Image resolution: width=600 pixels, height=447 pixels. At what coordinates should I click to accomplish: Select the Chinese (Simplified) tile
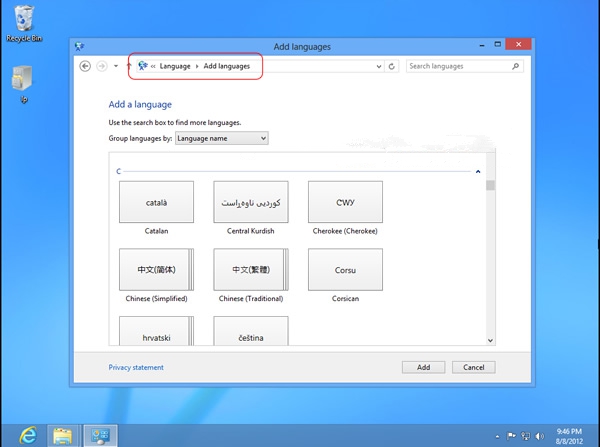[x=155, y=270]
